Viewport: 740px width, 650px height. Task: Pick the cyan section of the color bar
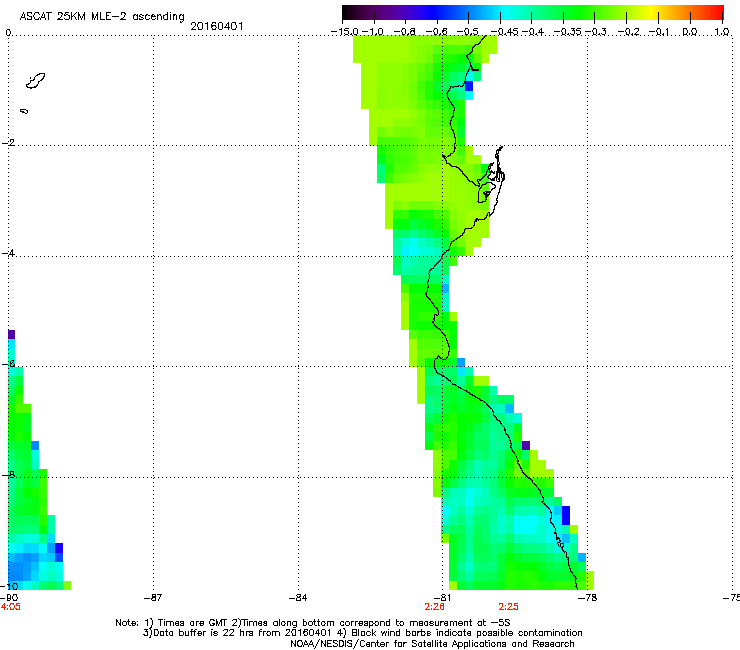point(507,13)
